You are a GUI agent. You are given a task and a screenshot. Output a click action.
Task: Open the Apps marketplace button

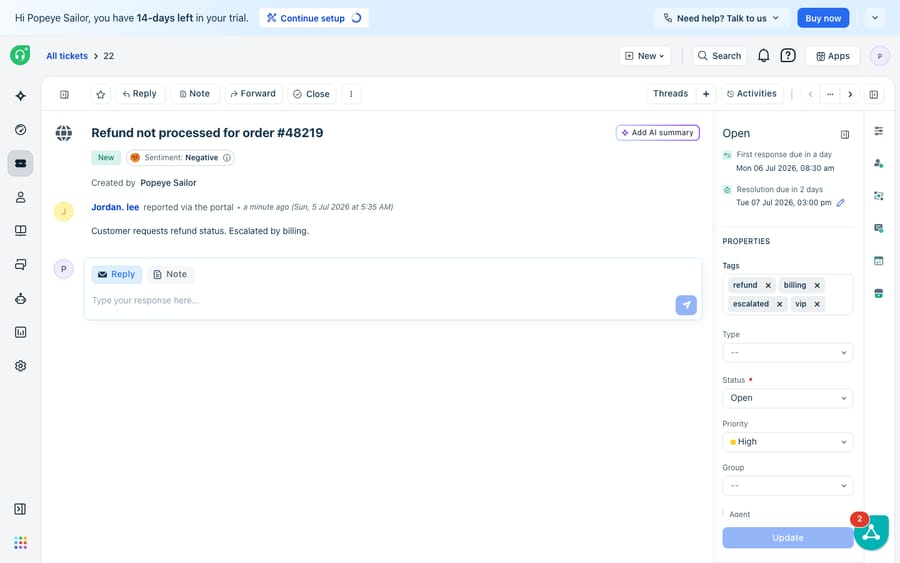(x=833, y=56)
